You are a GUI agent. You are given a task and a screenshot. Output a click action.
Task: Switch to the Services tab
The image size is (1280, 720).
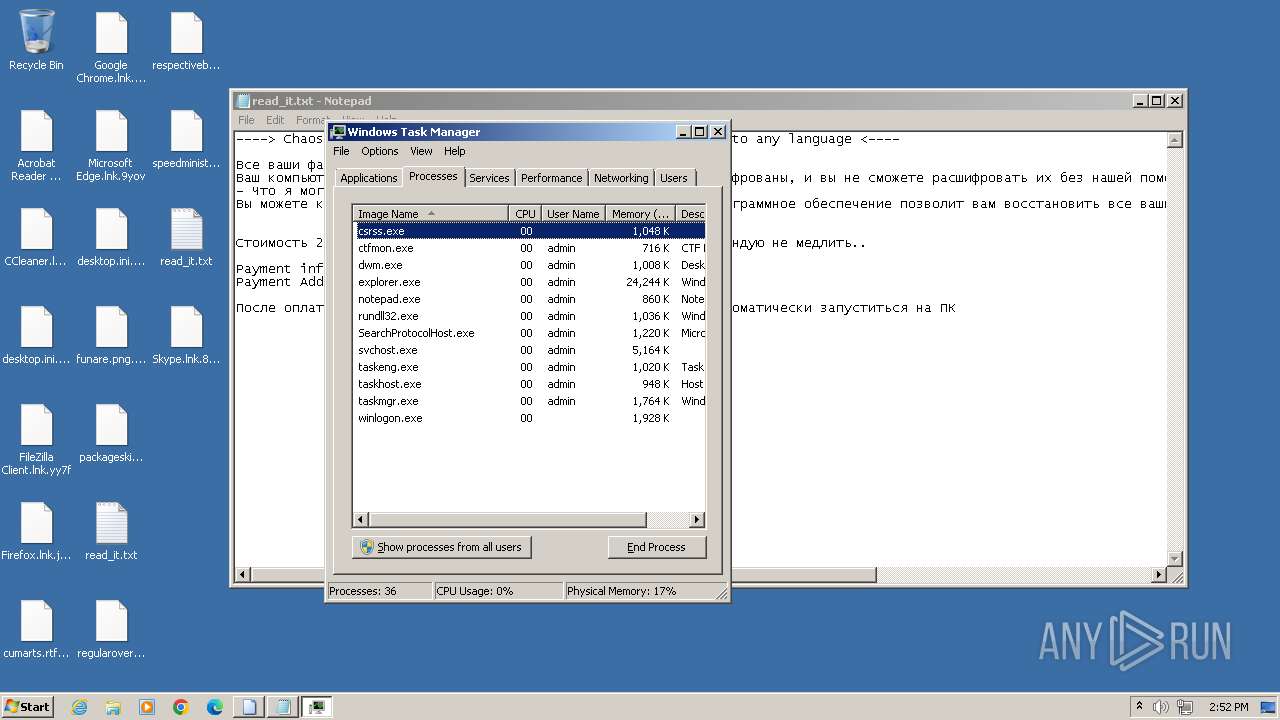pyautogui.click(x=489, y=178)
